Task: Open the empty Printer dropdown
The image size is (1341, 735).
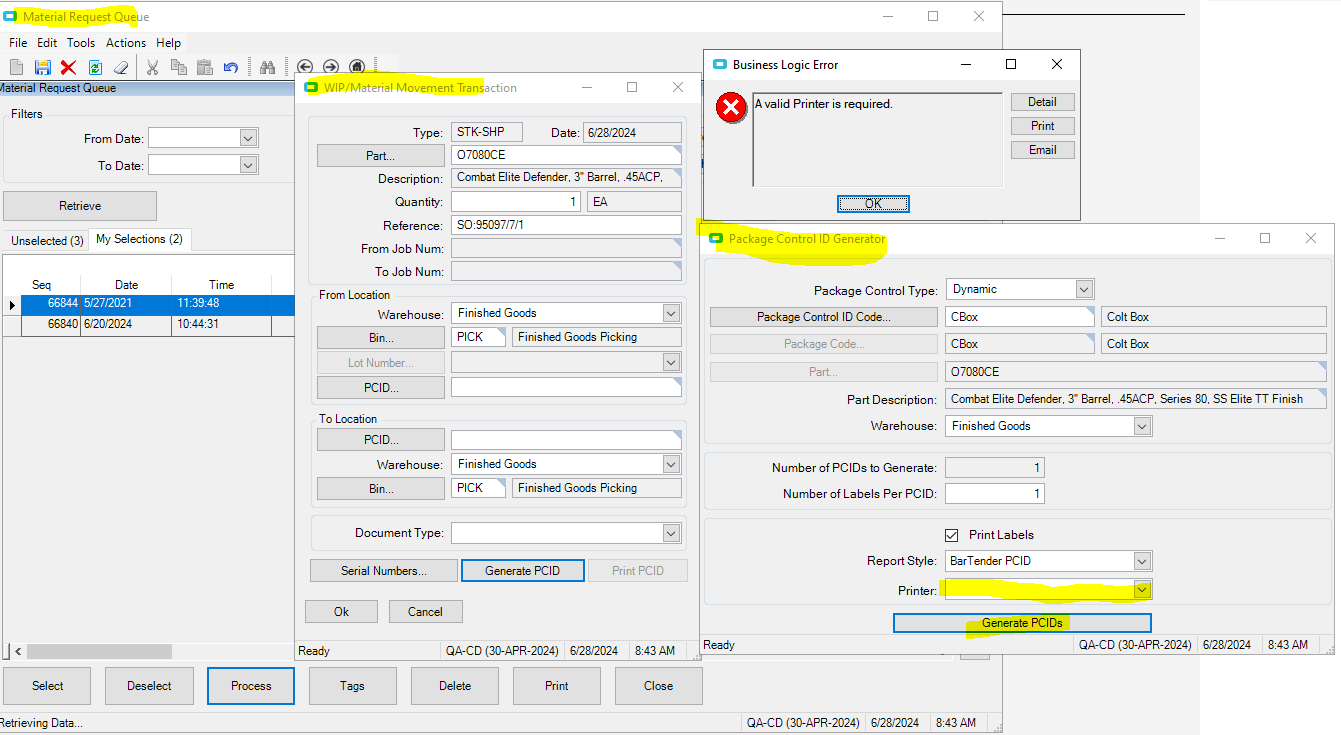Action: [1143, 590]
